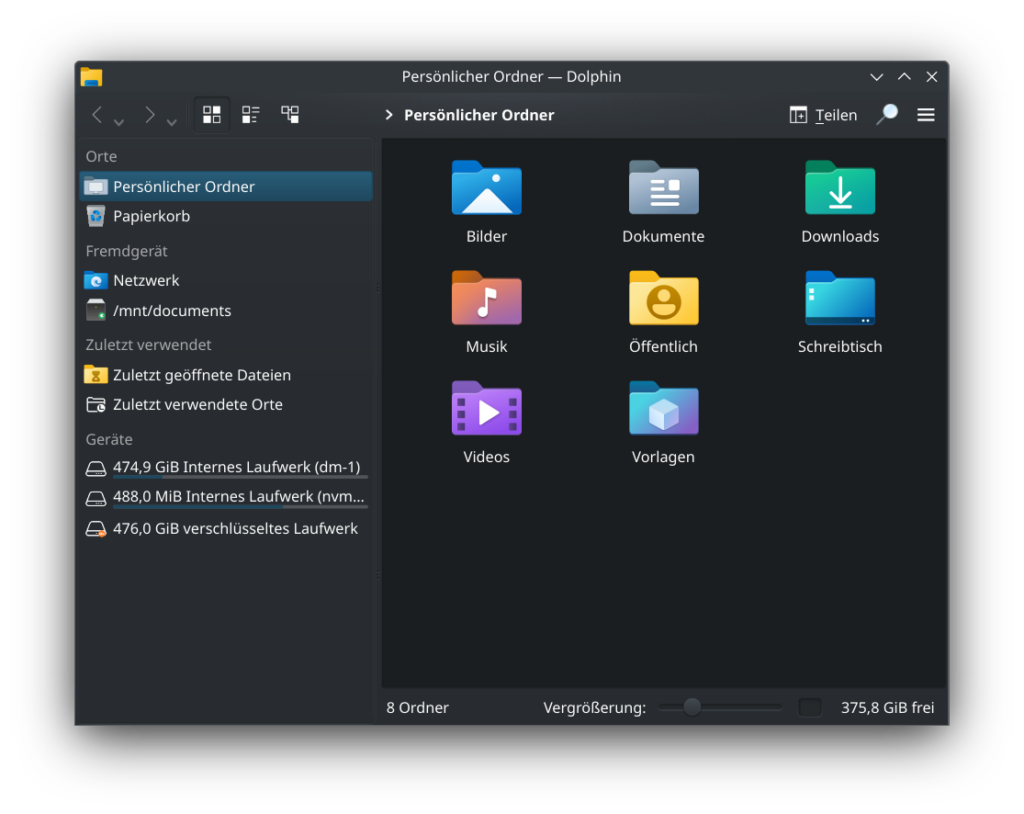Select Papierkorb in the sidebar
Image resolution: width=1024 pixels, height=814 pixels.
click(151, 216)
